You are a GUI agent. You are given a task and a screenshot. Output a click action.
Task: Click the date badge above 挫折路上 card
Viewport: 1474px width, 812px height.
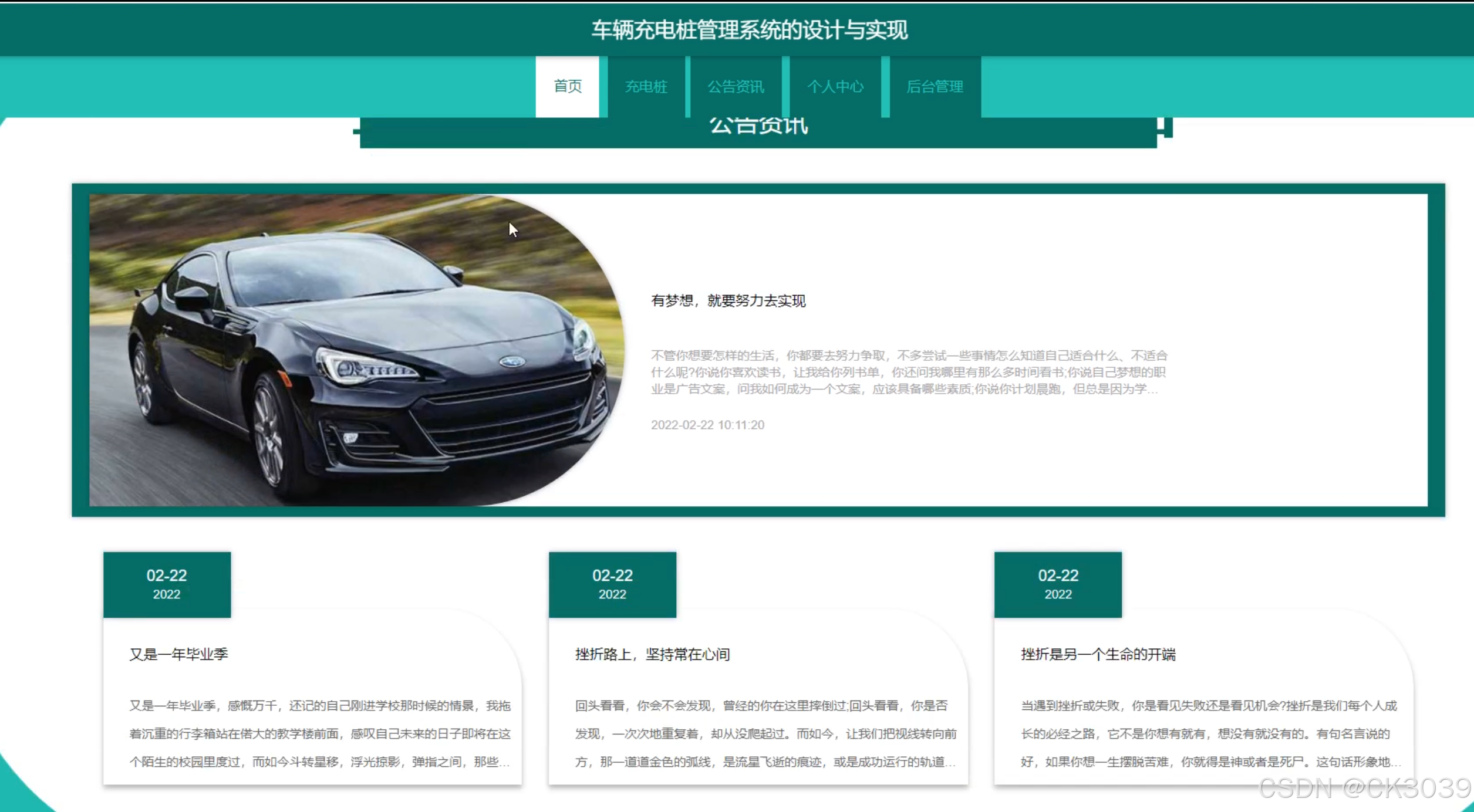(612, 584)
